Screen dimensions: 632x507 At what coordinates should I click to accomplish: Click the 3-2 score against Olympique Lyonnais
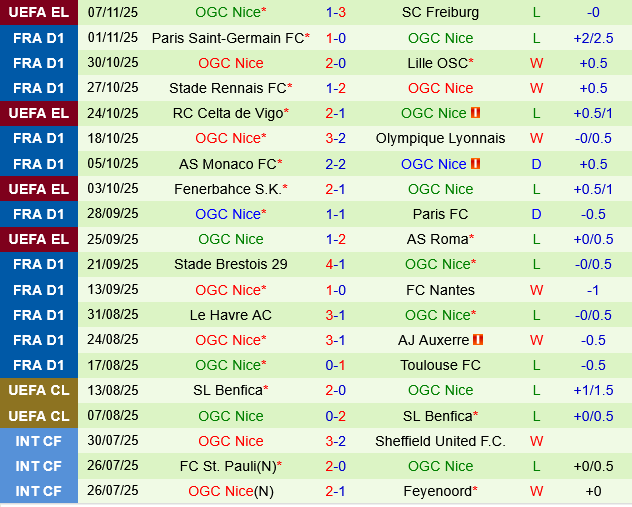point(336,138)
